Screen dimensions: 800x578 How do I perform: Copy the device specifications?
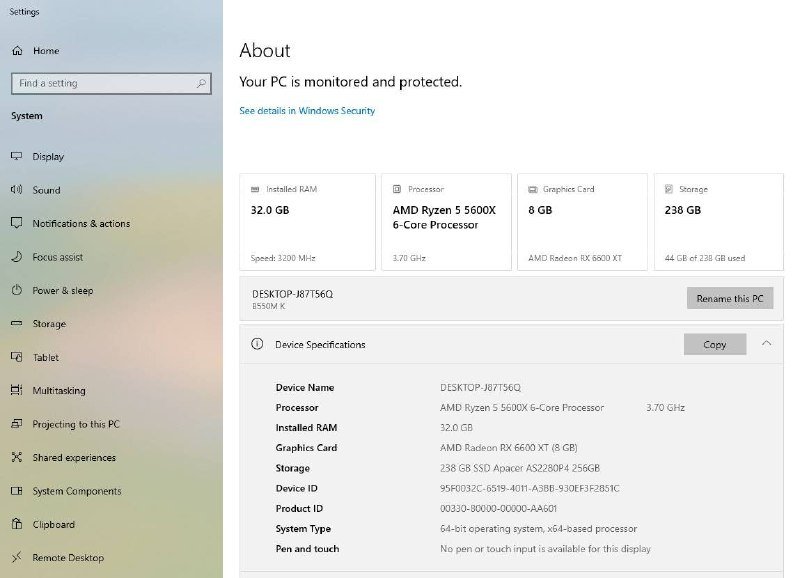pos(714,344)
